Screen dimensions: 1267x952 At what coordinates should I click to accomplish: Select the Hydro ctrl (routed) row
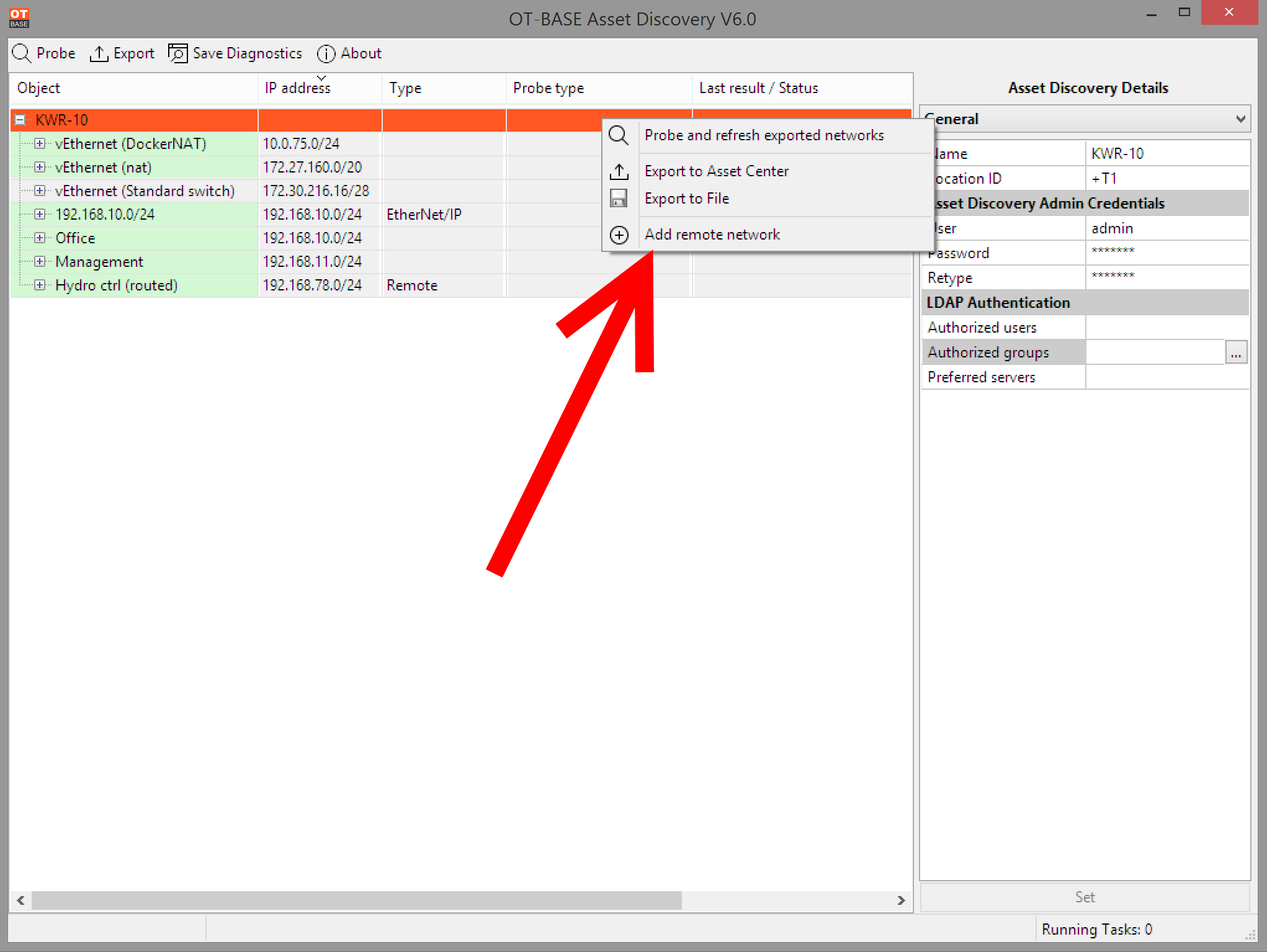pyautogui.click(x=461, y=285)
